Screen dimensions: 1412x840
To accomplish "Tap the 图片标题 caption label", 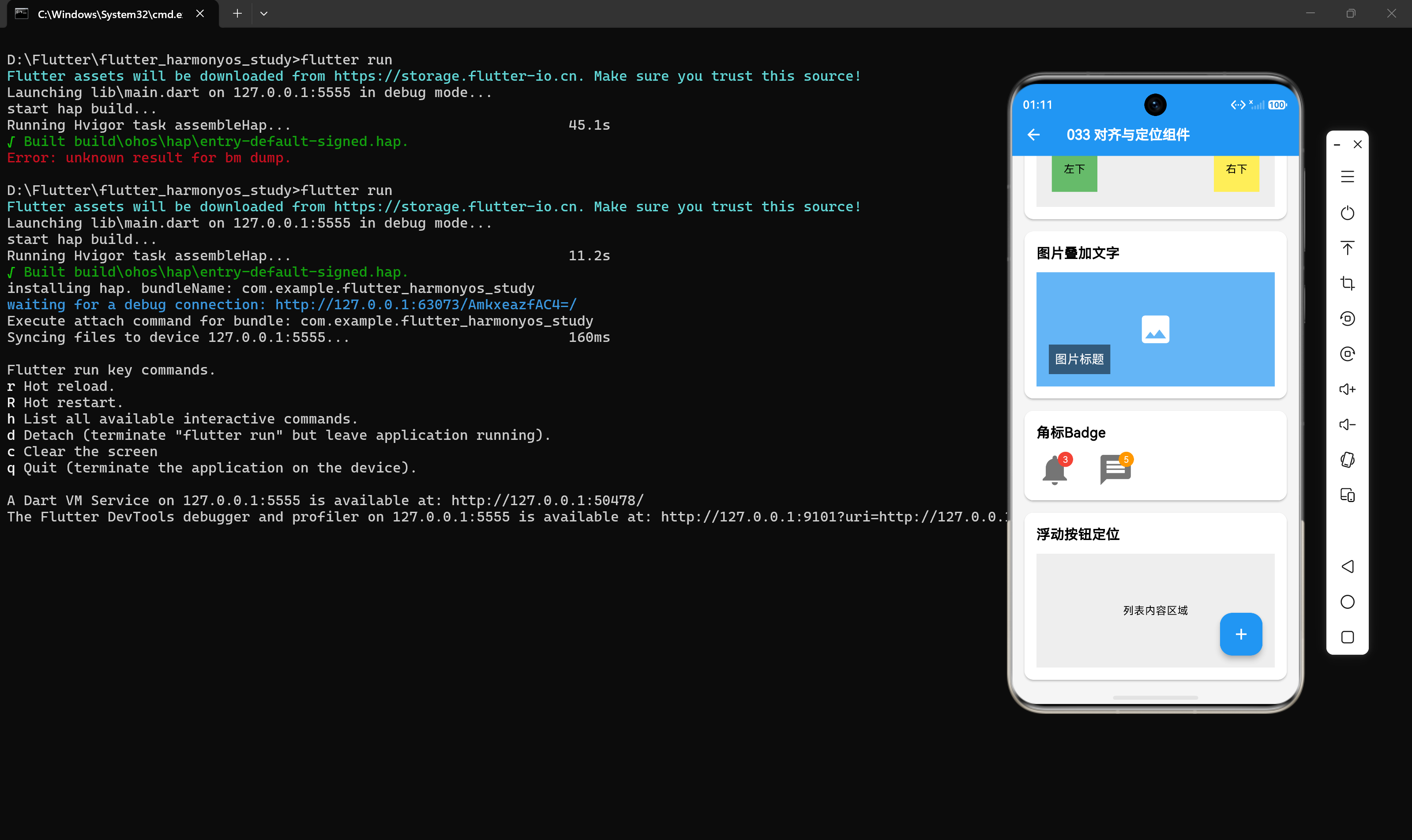I will point(1079,360).
